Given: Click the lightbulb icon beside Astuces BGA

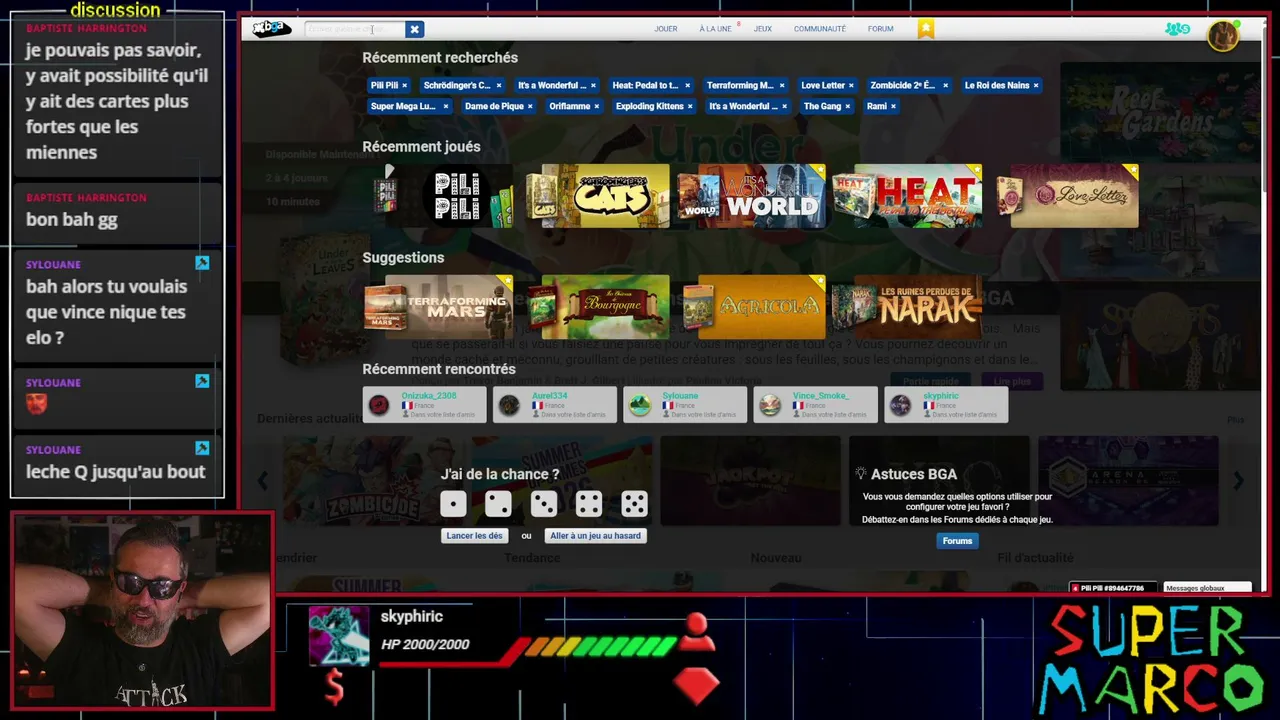Looking at the screenshot, I should 860,474.
